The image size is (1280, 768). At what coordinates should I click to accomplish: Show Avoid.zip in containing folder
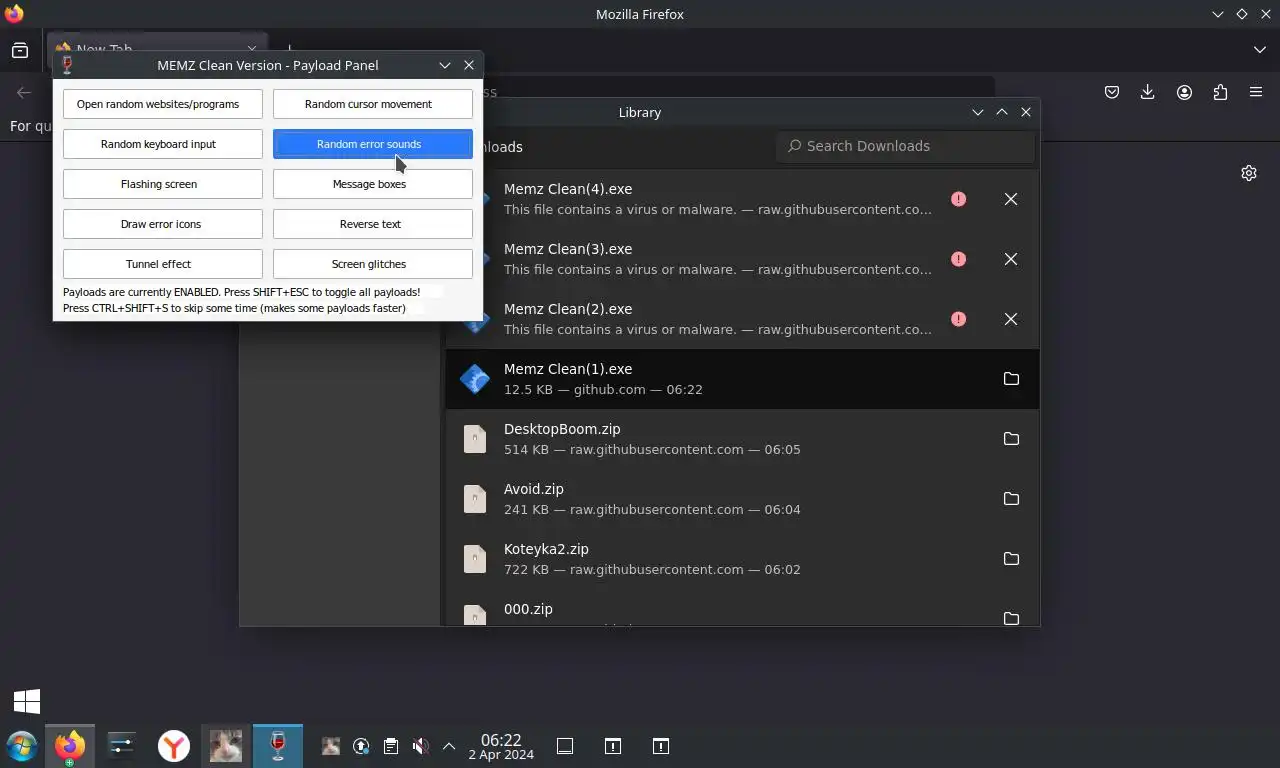pyautogui.click(x=1011, y=499)
